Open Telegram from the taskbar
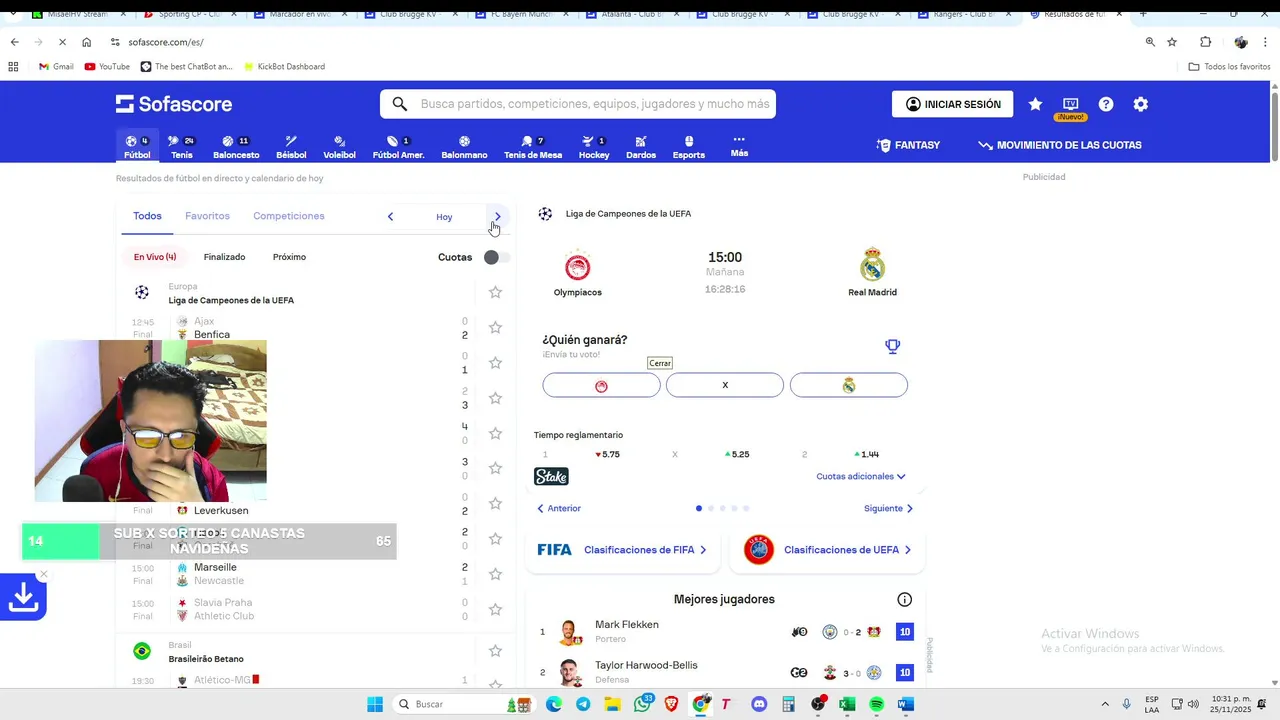The height and width of the screenshot is (720, 1280). 583,704
